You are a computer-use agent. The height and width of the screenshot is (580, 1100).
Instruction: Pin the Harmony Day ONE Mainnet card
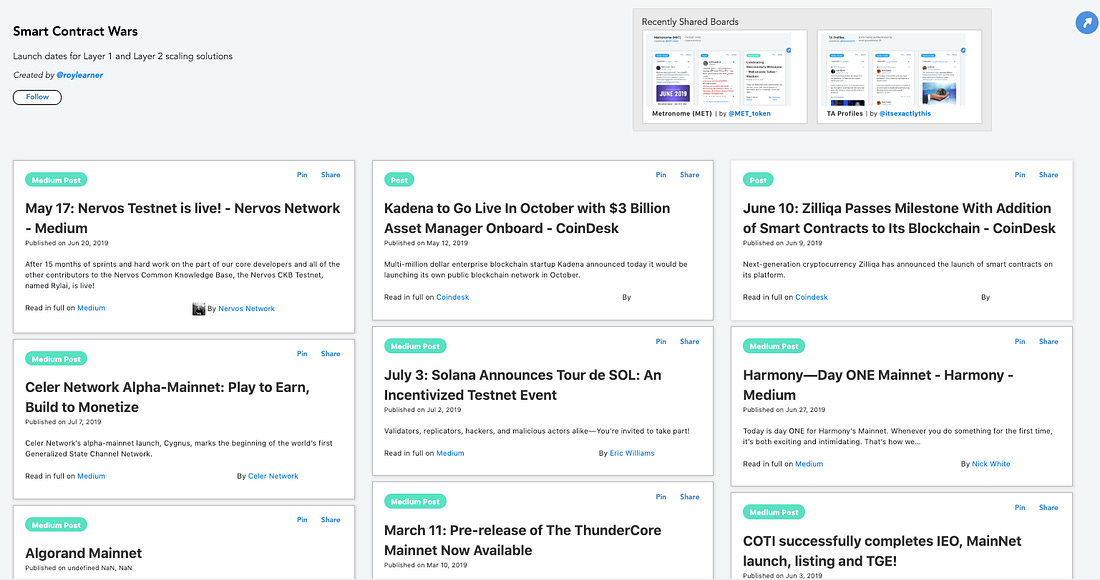(x=1020, y=342)
